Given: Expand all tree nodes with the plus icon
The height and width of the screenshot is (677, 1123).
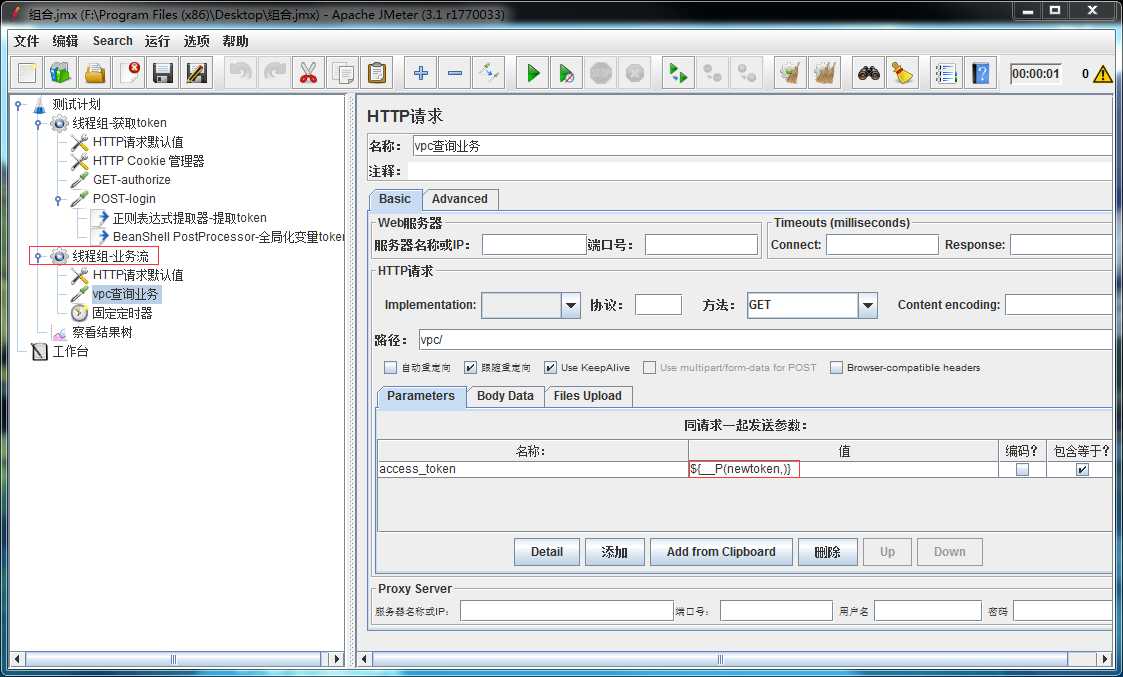Looking at the screenshot, I should tap(420, 73).
